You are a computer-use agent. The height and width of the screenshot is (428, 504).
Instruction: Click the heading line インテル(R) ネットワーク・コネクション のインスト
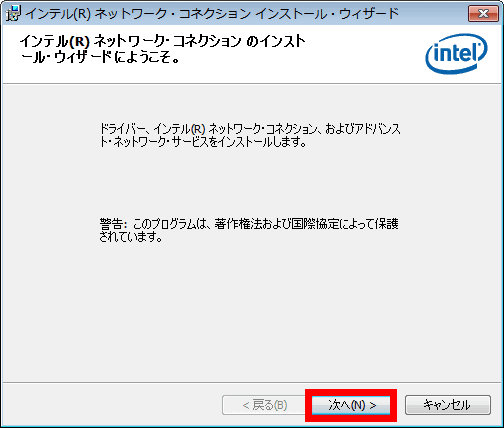coord(162,41)
